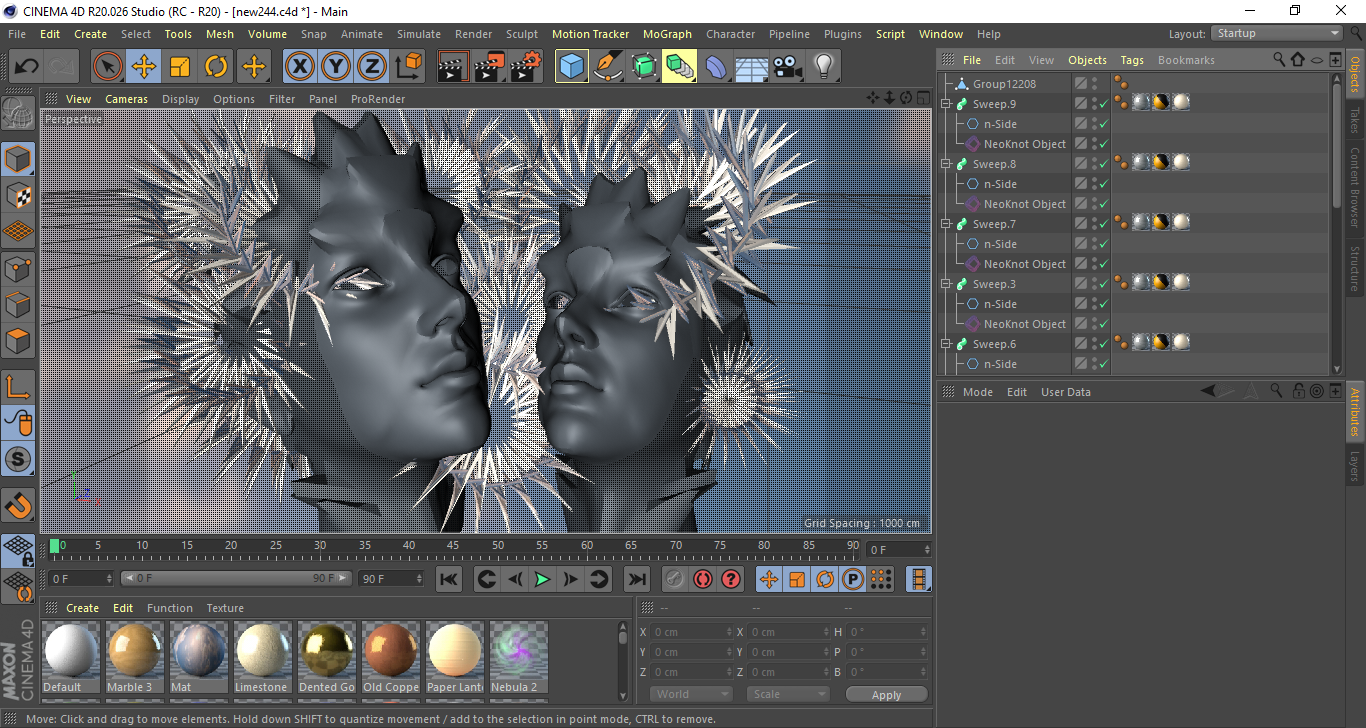Switch to Model mode icon

point(19,159)
